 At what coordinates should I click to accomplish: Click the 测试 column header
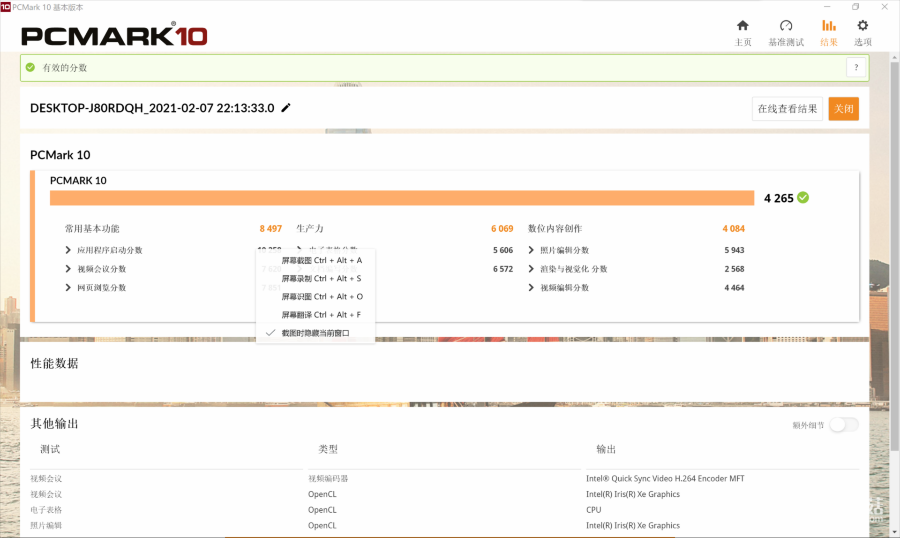(50, 449)
